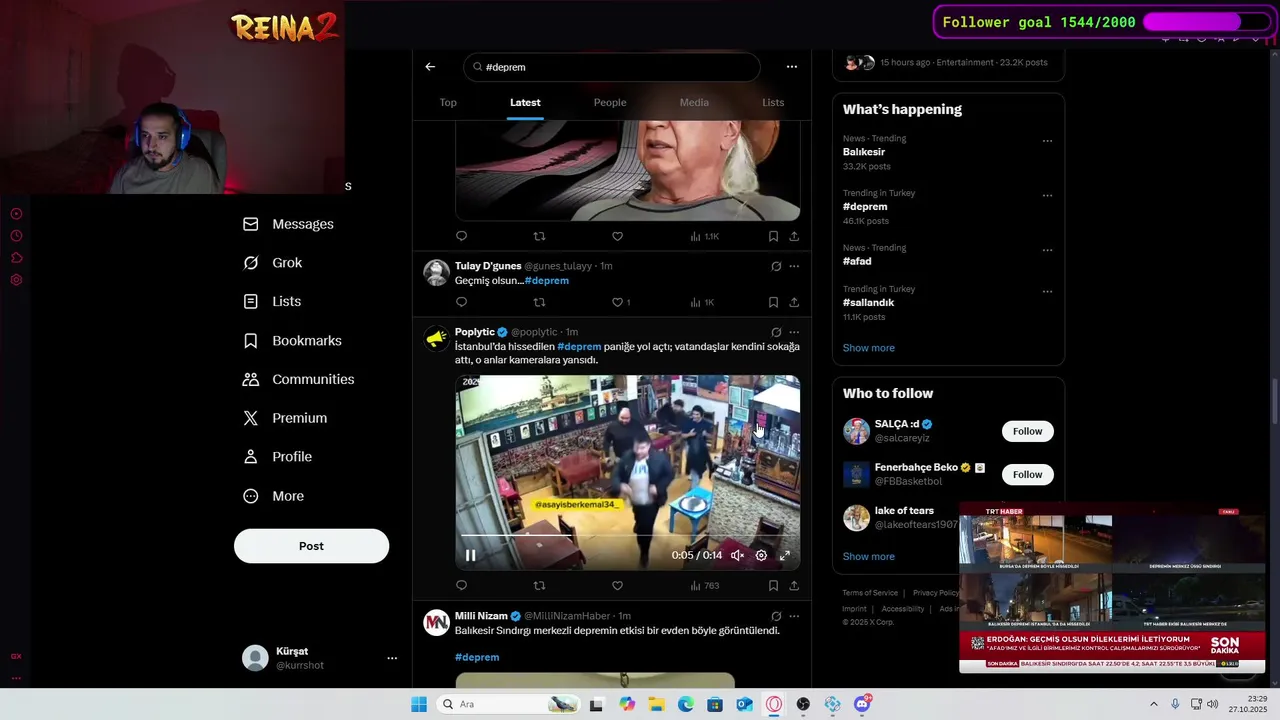Open File Explorer from taskbar
1280x720 pixels.
(x=656, y=704)
